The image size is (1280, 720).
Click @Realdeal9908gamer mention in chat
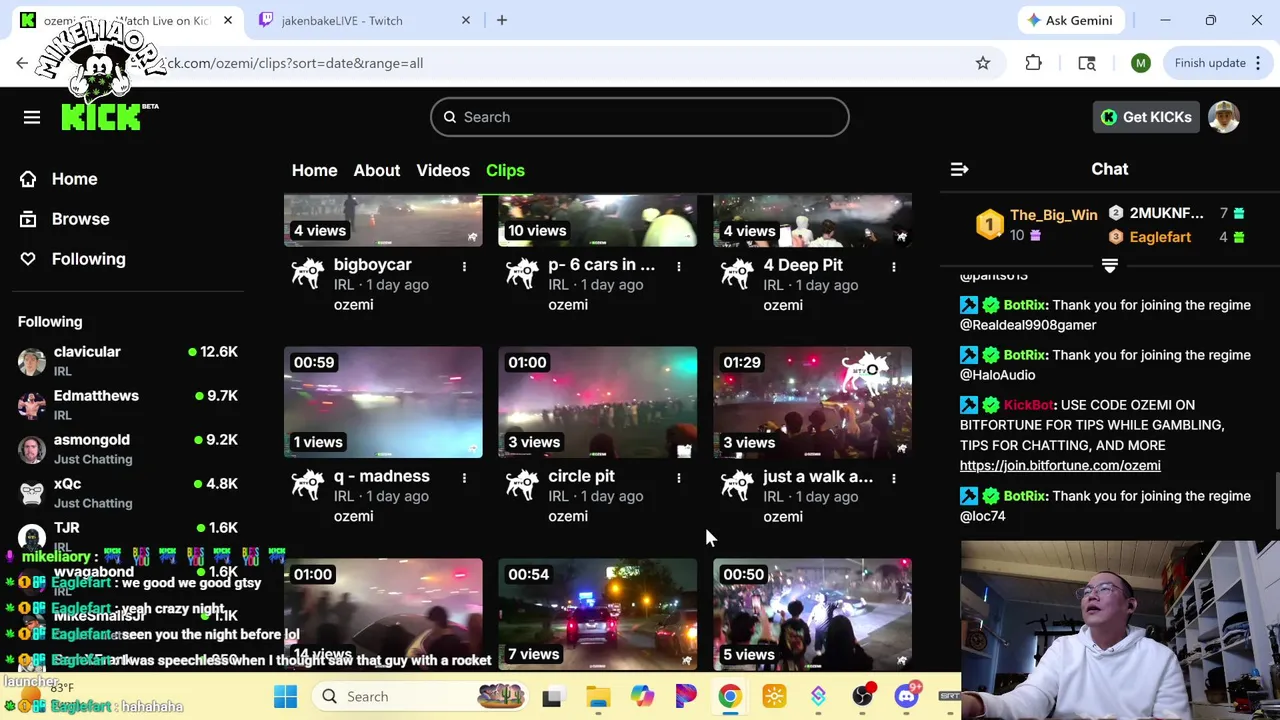(x=1028, y=325)
